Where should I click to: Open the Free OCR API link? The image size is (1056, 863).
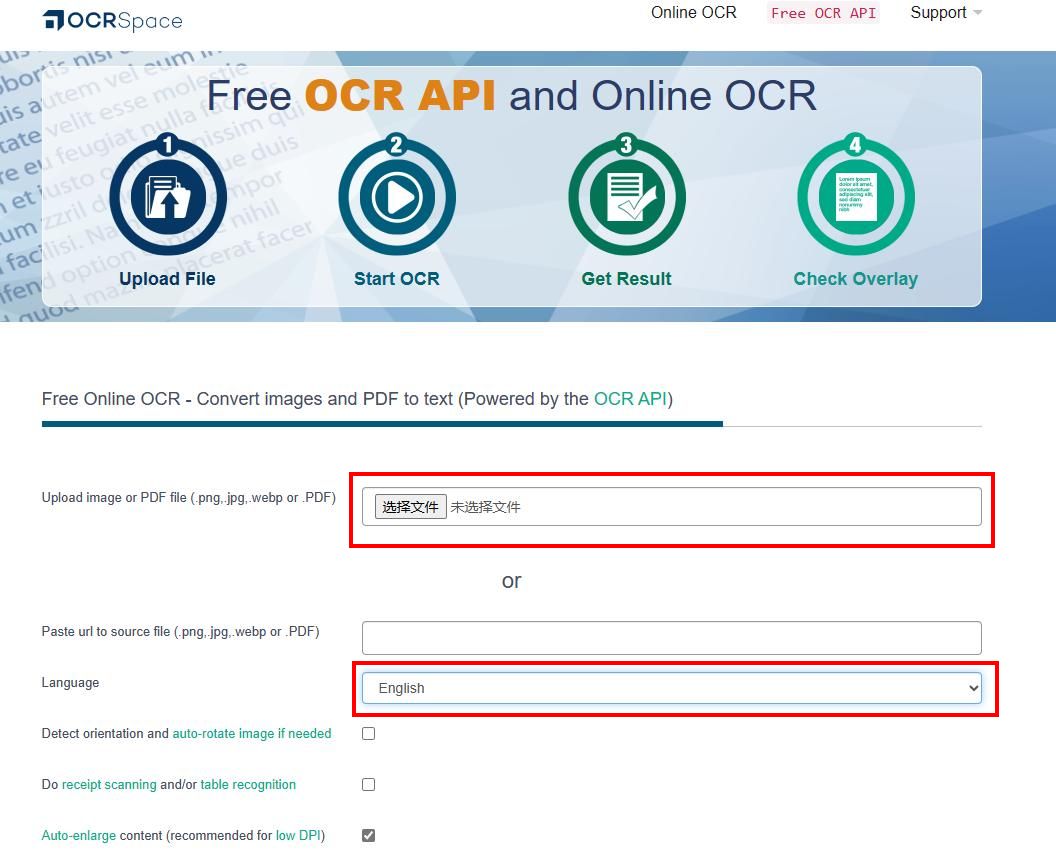(x=823, y=13)
